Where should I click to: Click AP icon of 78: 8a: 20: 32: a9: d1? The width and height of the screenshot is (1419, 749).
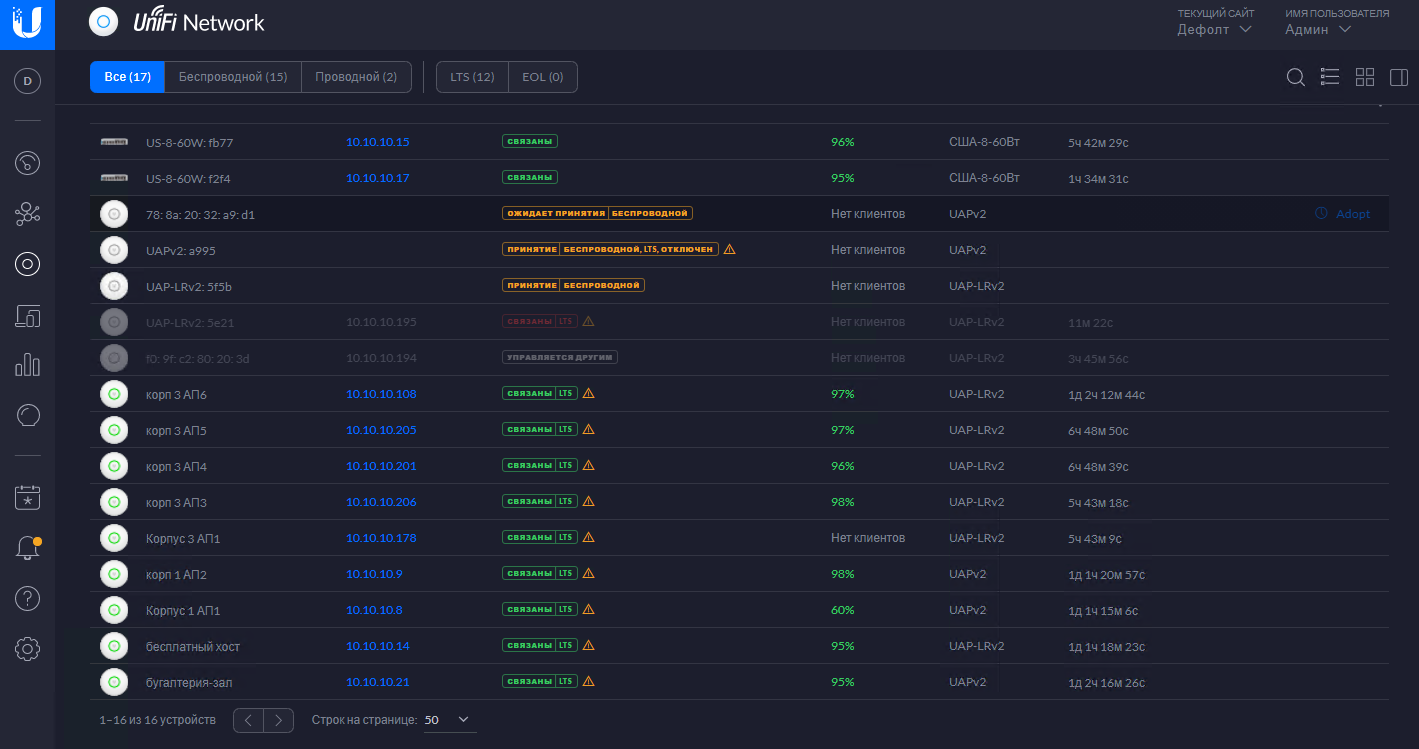click(x=114, y=214)
